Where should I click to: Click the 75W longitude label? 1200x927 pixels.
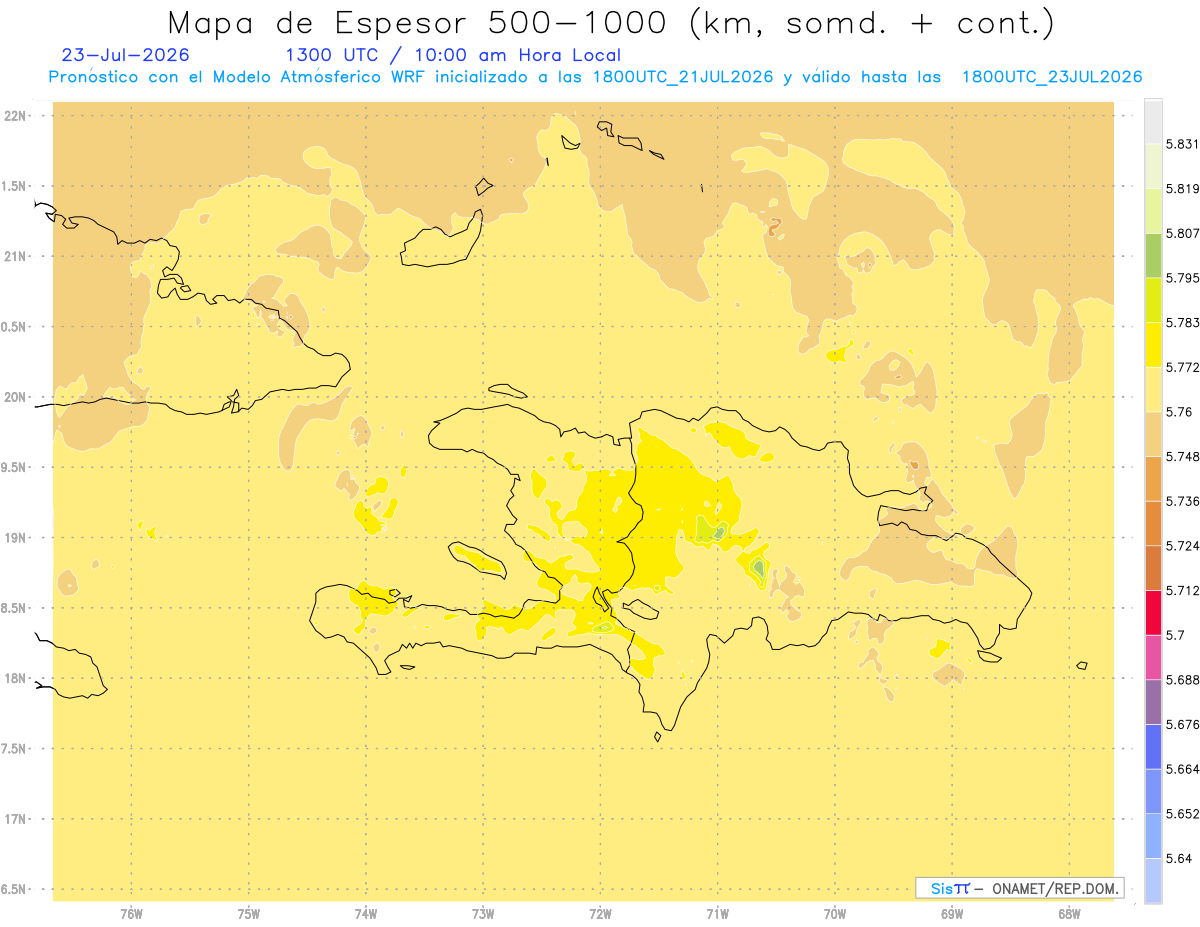[248, 914]
